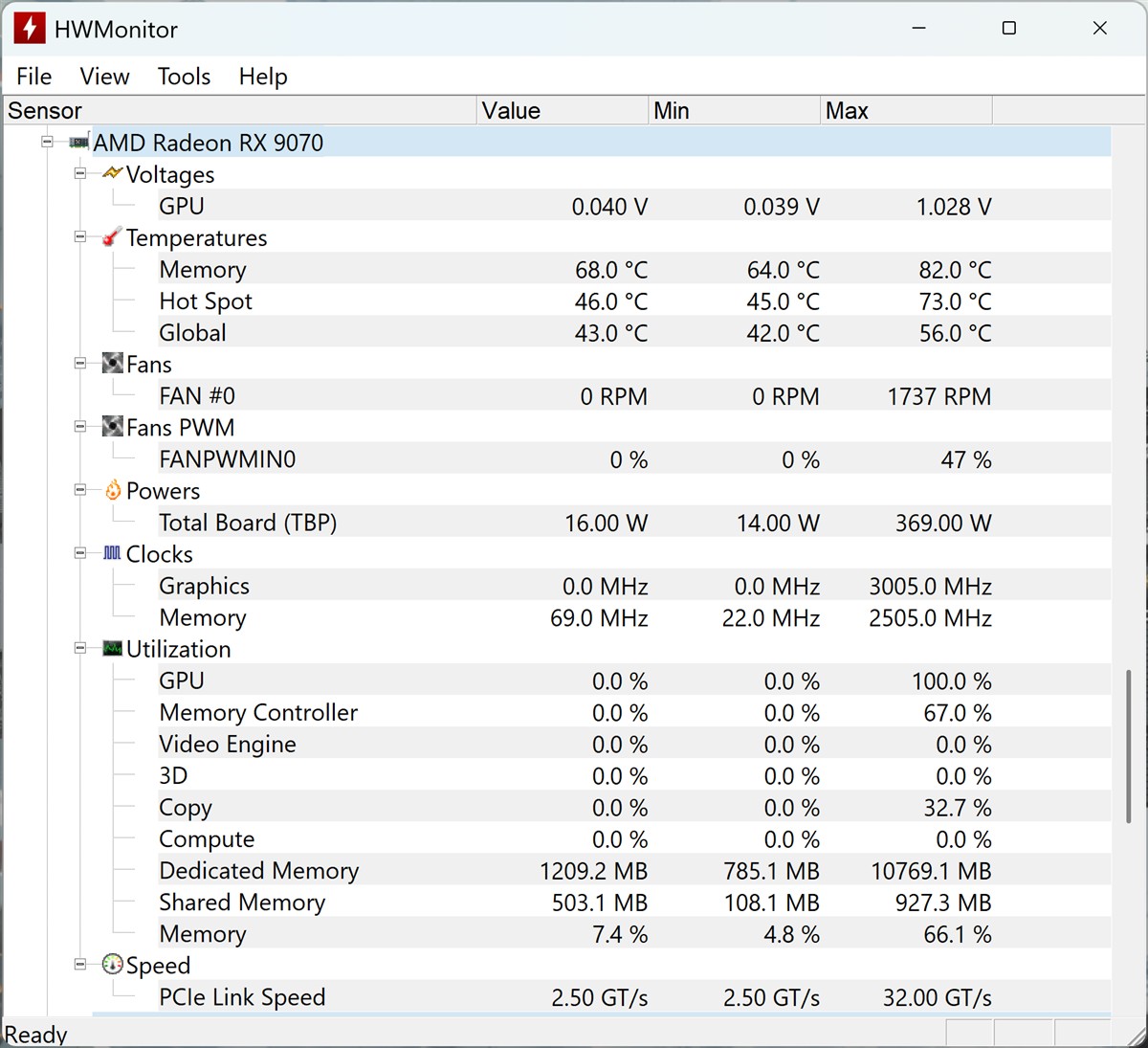Click the thermometer icon next to Temperatures
1148x1048 pixels.
112,237
